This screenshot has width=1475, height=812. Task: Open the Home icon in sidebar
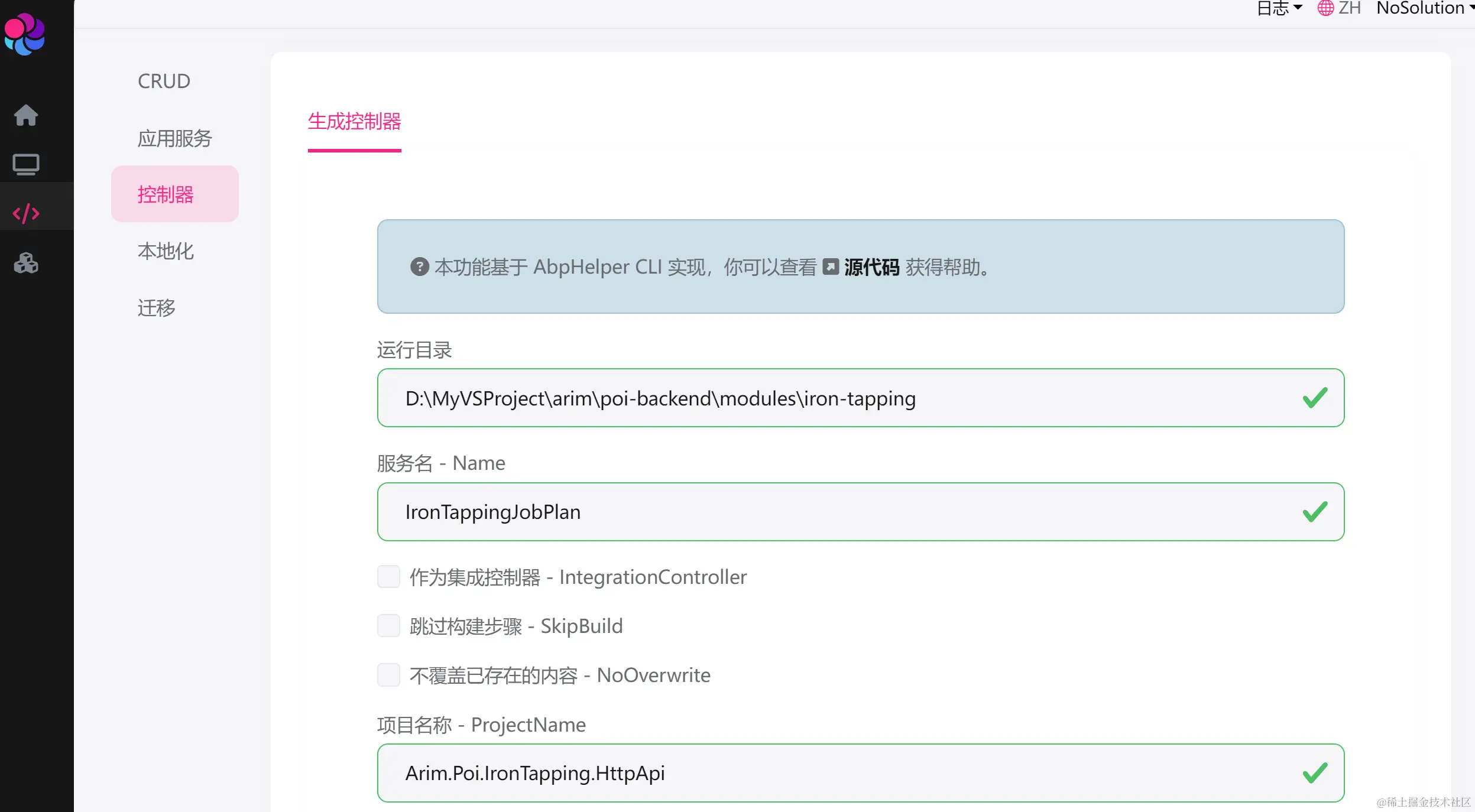[x=26, y=115]
